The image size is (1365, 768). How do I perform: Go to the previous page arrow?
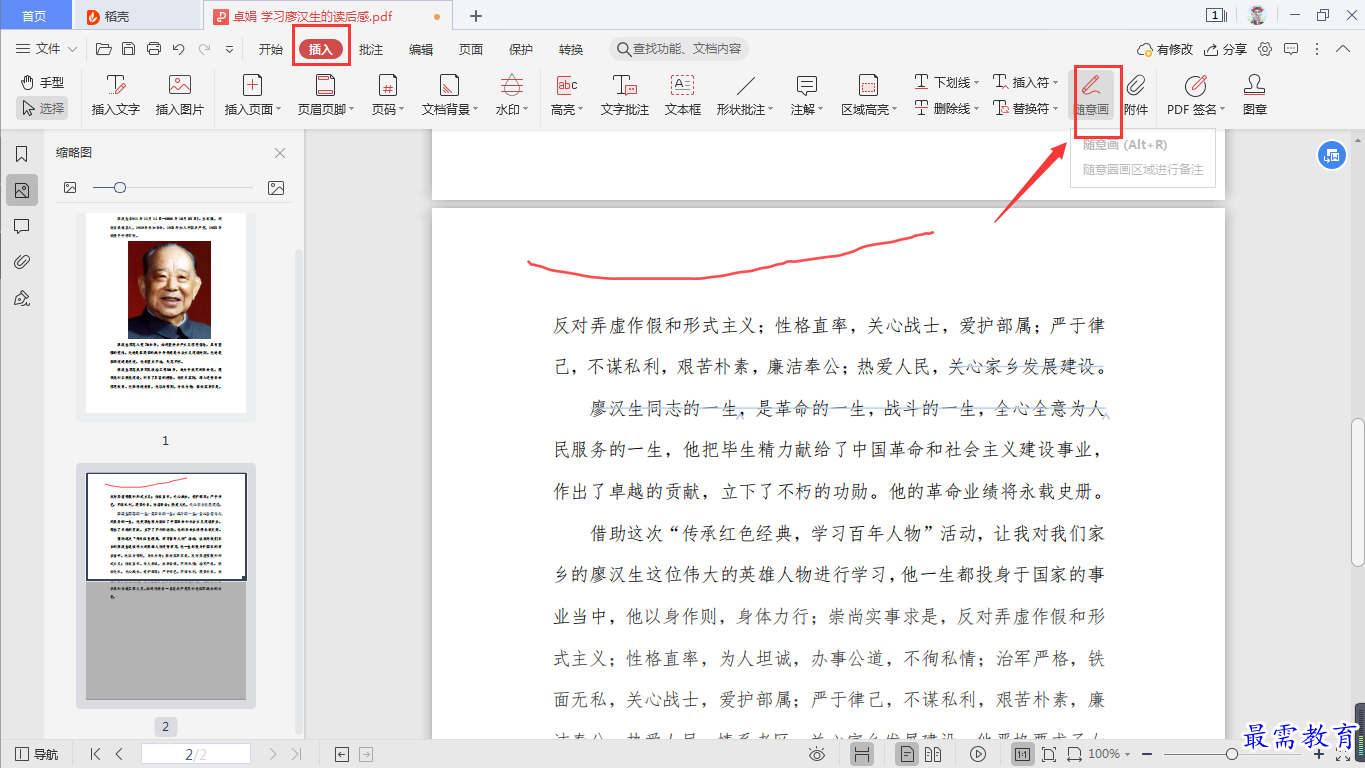point(119,754)
